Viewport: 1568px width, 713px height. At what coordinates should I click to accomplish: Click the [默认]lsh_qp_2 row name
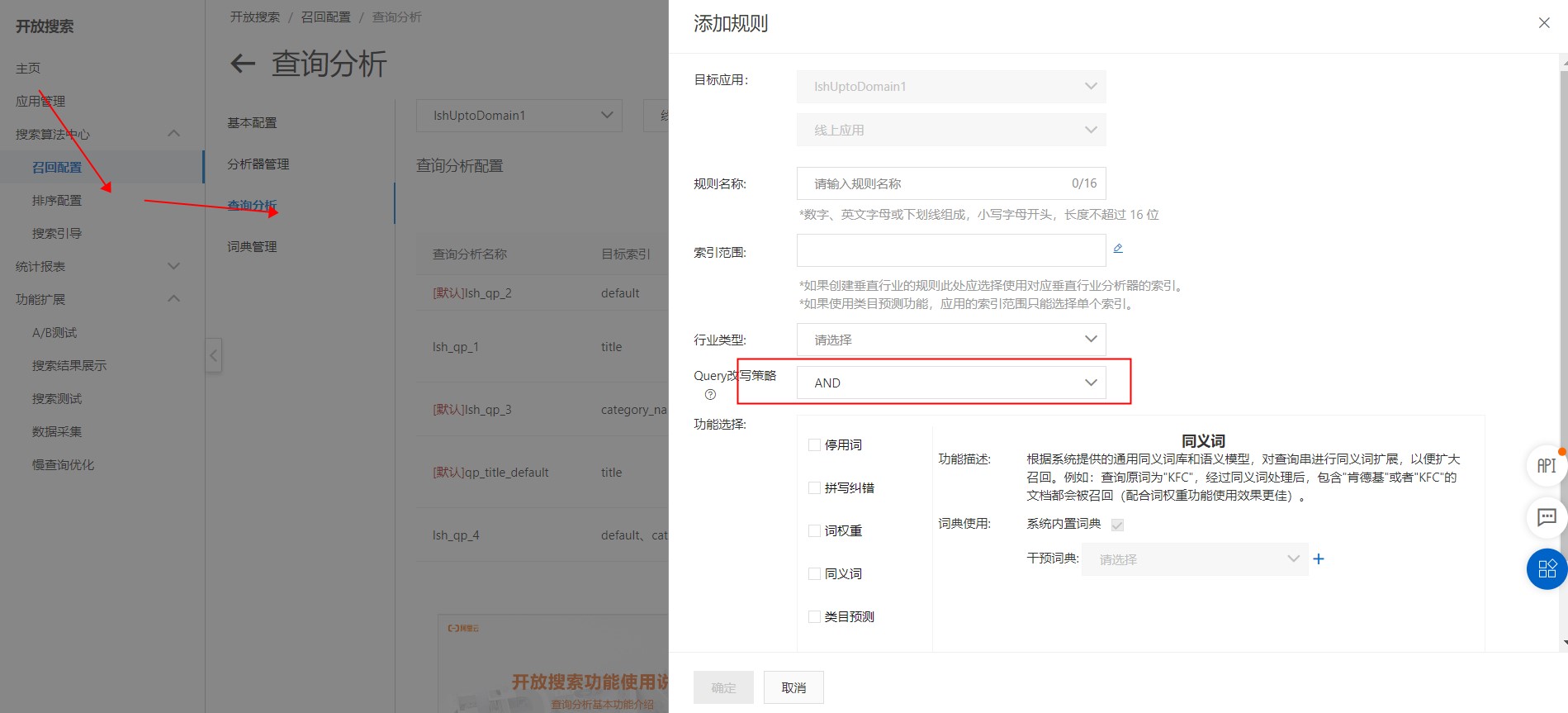pyautogui.click(x=472, y=293)
